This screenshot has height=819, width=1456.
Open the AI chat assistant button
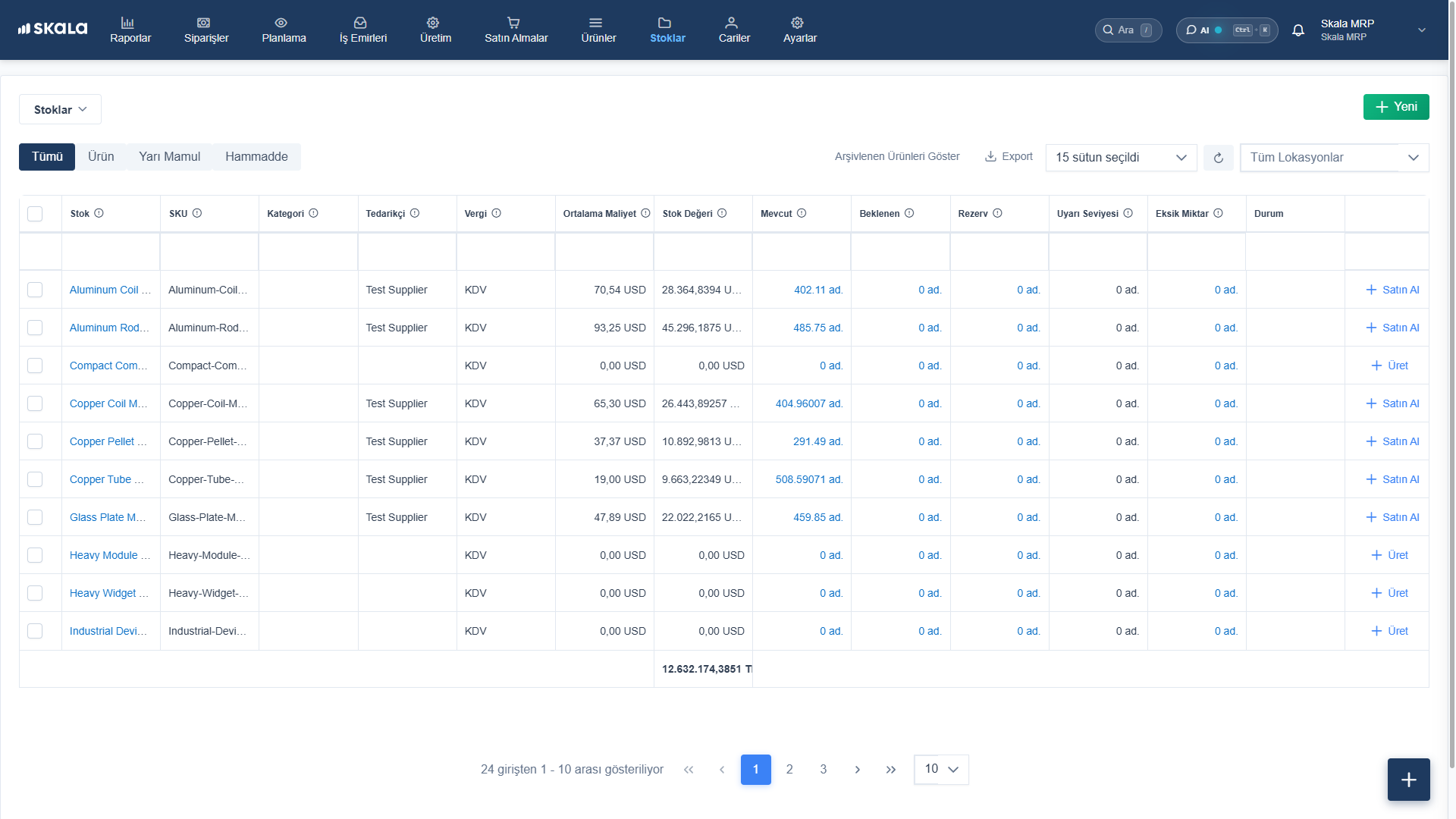[1227, 30]
